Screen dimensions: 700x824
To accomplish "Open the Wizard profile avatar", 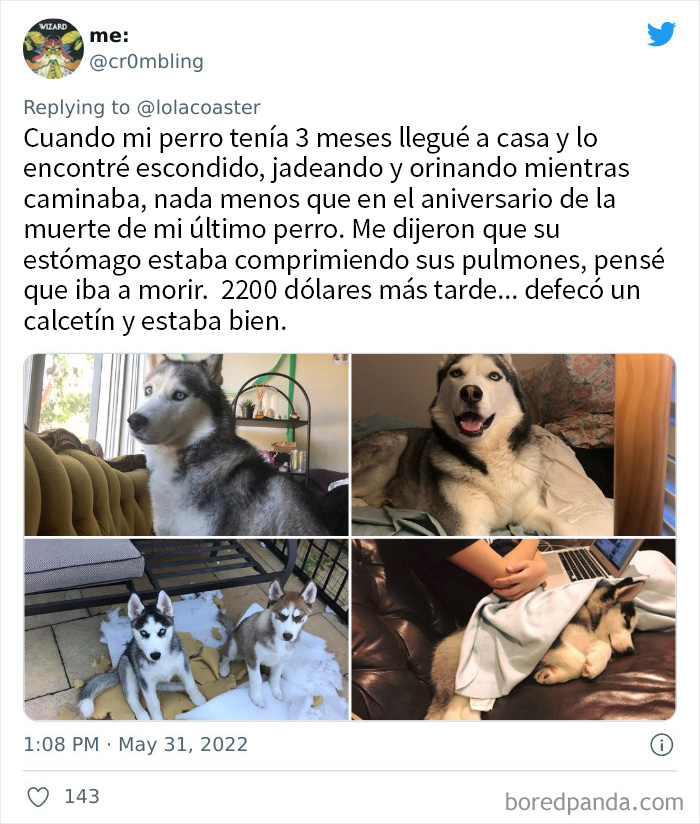I will click(x=53, y=48).
